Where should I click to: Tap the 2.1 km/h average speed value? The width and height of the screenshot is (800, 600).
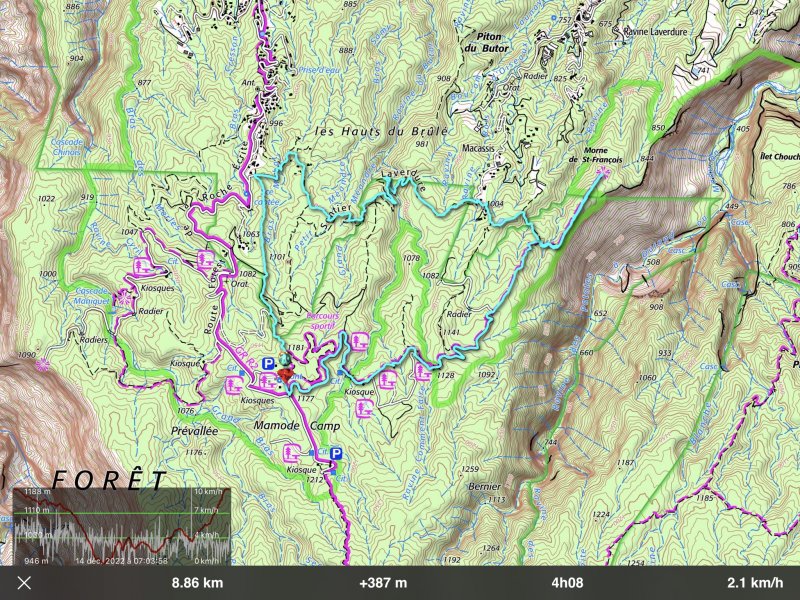click(x=749, y=583)
